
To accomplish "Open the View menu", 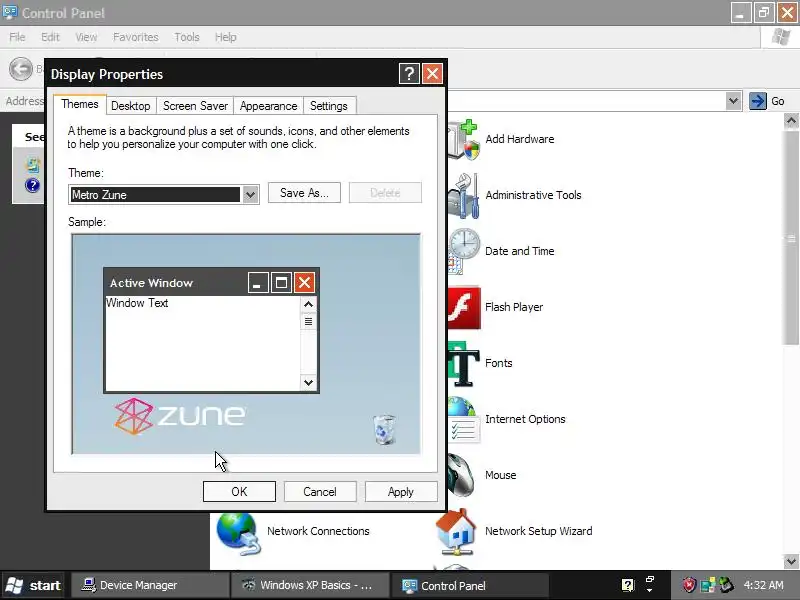I will (86, 37).
